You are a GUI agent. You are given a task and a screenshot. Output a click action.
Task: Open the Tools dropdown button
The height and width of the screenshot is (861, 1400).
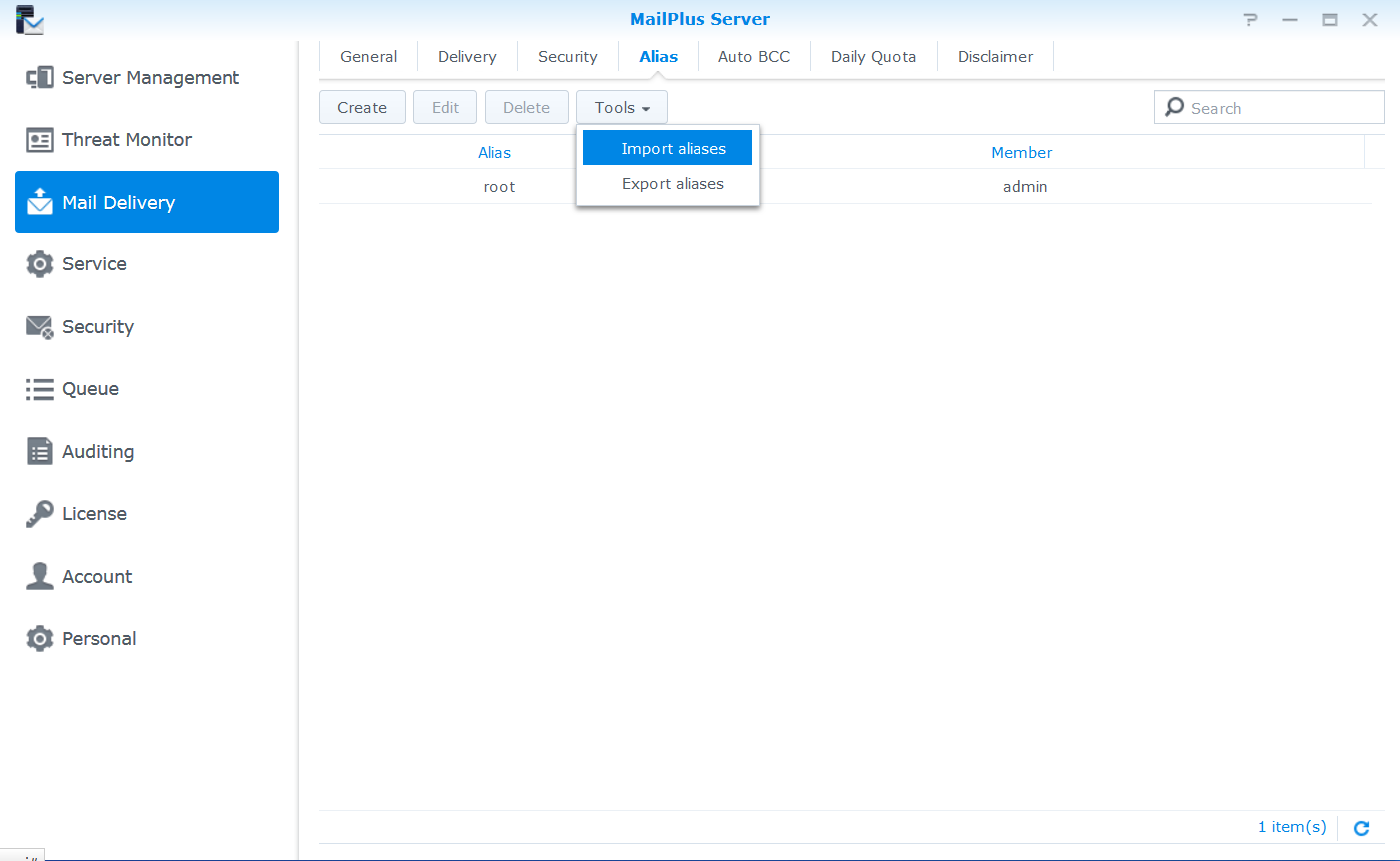[622, 107]
